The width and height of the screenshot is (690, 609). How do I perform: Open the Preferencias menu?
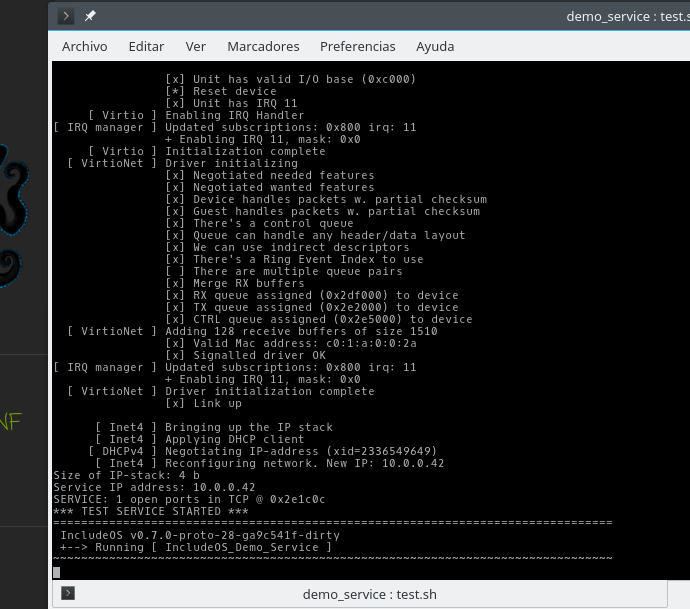click(x=357, y=46)
